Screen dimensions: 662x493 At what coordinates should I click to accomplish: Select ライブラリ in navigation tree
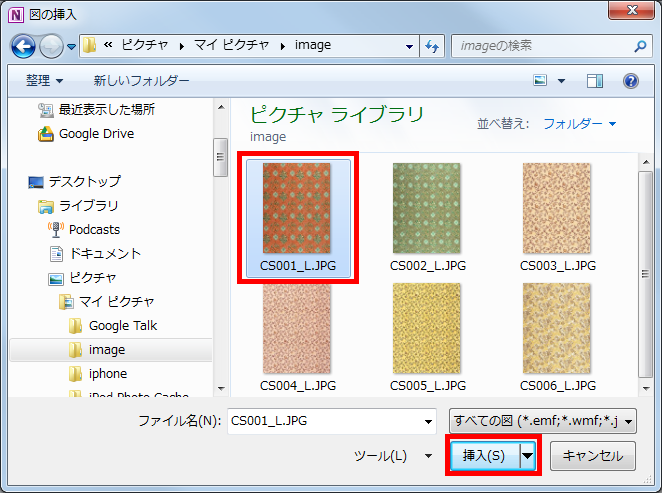[88, 206]
